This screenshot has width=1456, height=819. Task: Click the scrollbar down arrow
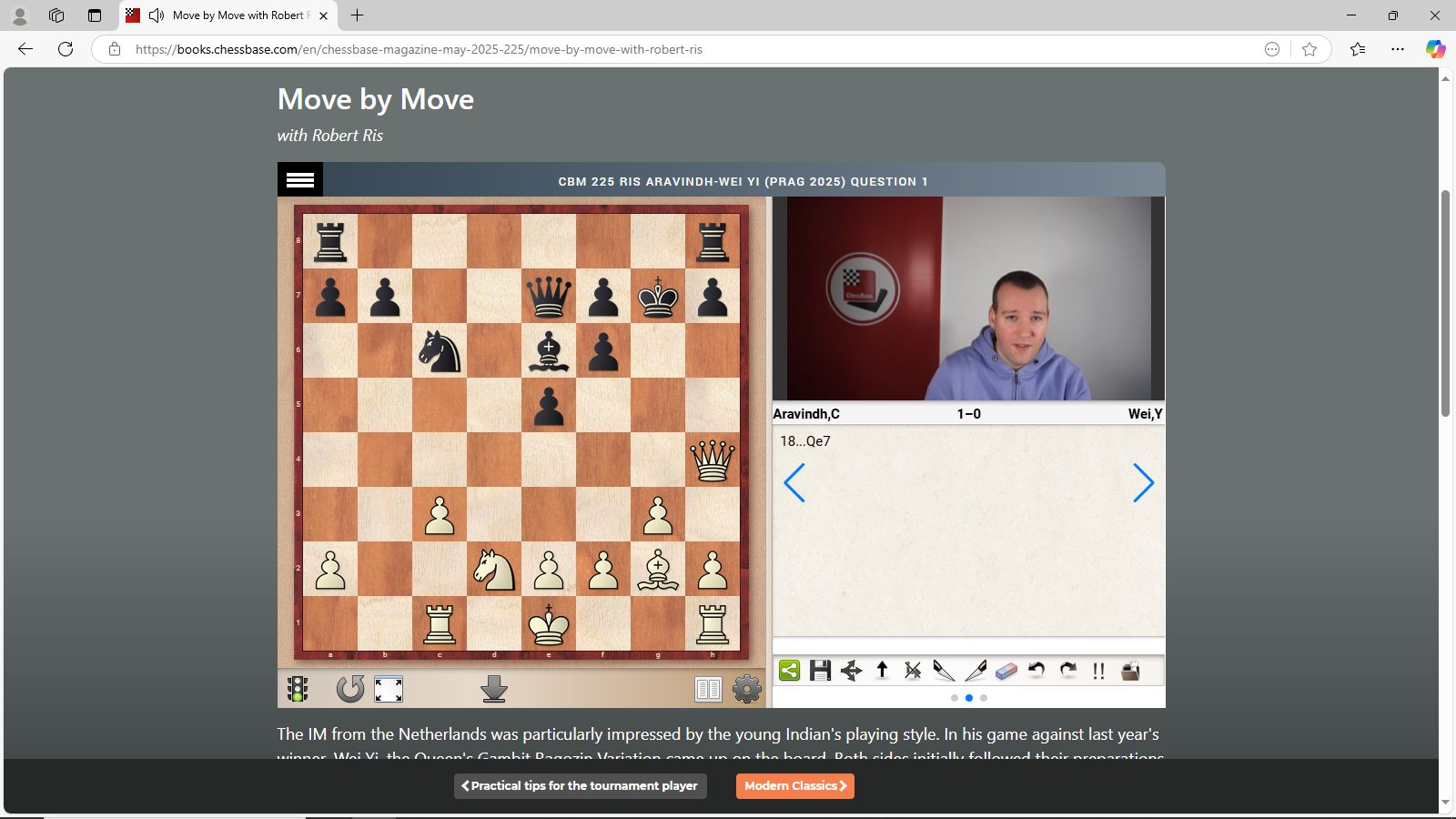(1445, 803)
